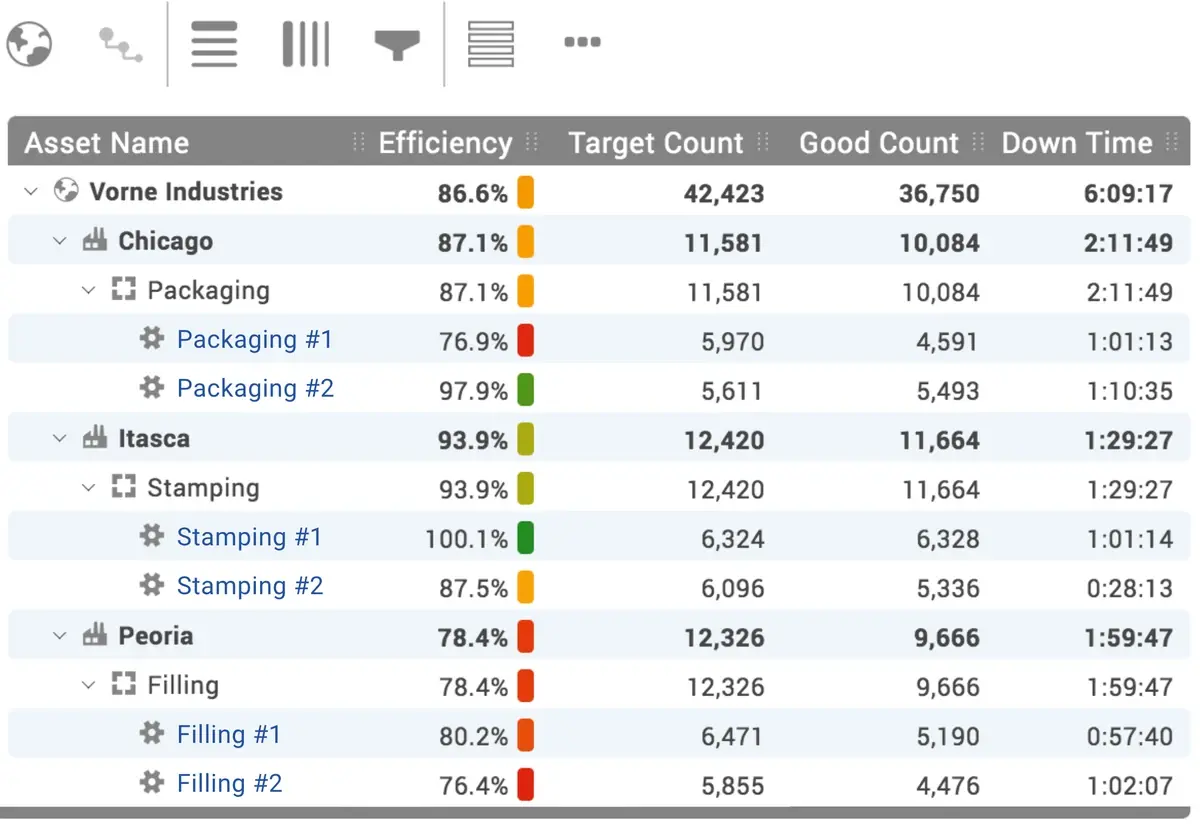The height and width of the screenshot is (824, 1200).
Task: Open the Packaging #2 asset link
Action: click(255, 388)
